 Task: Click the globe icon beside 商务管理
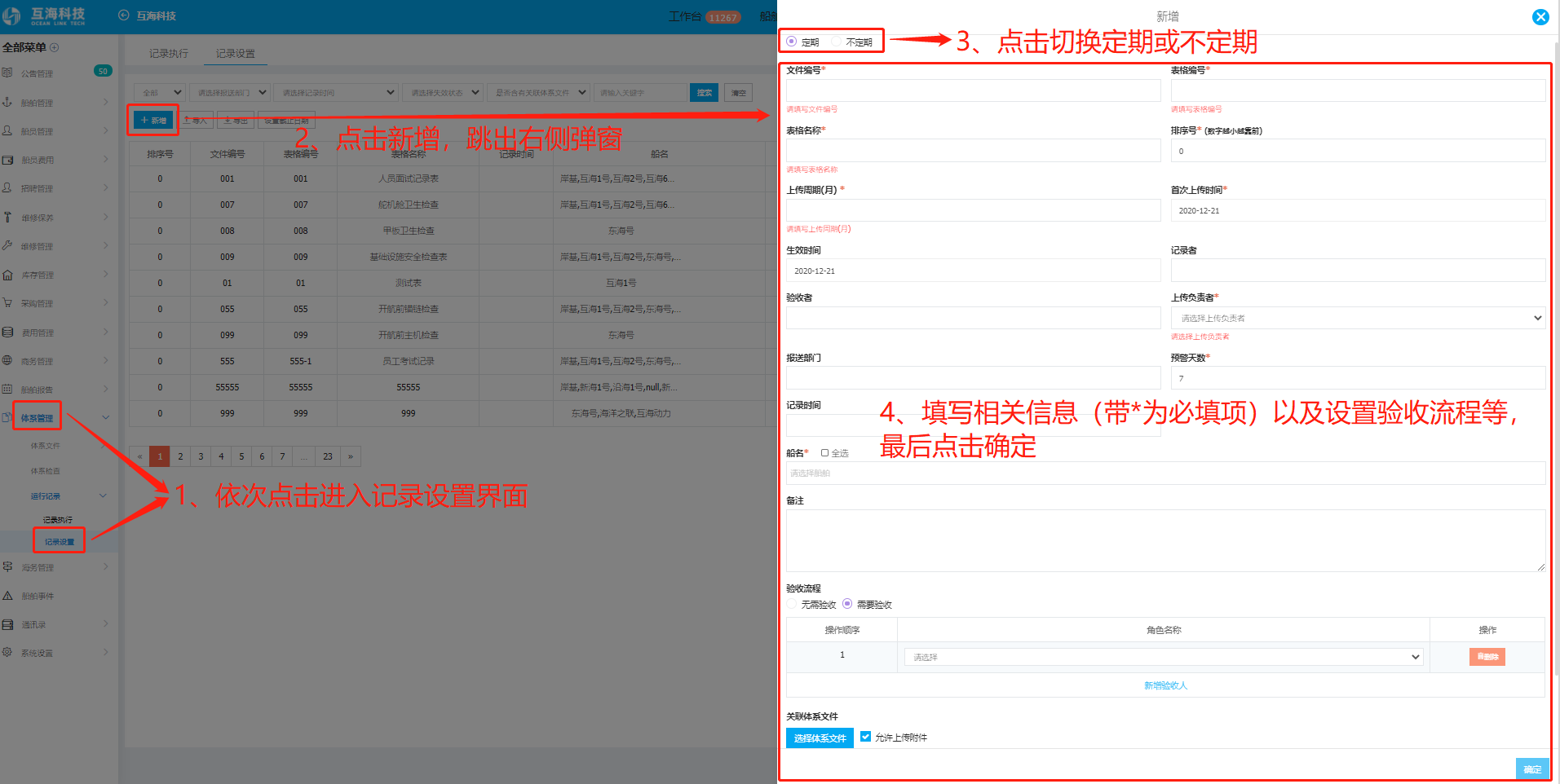coord(7,360)
